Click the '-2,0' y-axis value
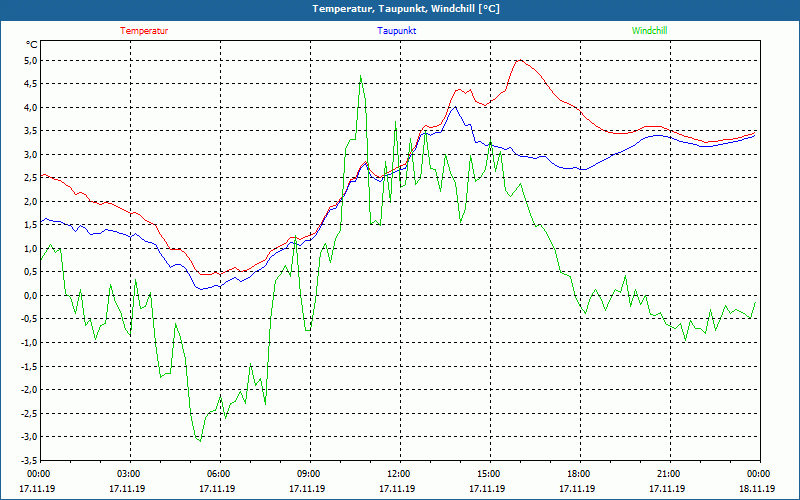This screenshot has height=500, width=800. tap(30, 390)
